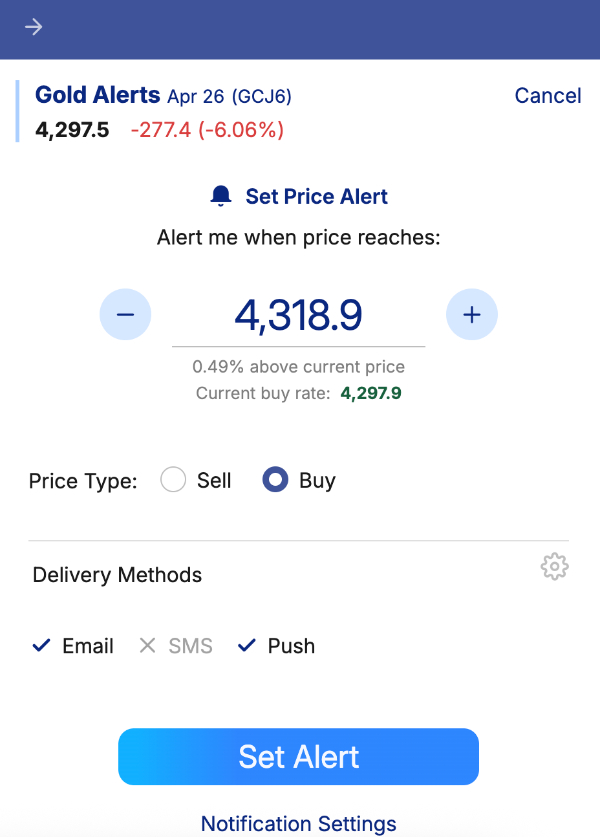The width and height of the screenshot is (600, 837).
Task: Open Notification Settings
Action: [298, 823]
